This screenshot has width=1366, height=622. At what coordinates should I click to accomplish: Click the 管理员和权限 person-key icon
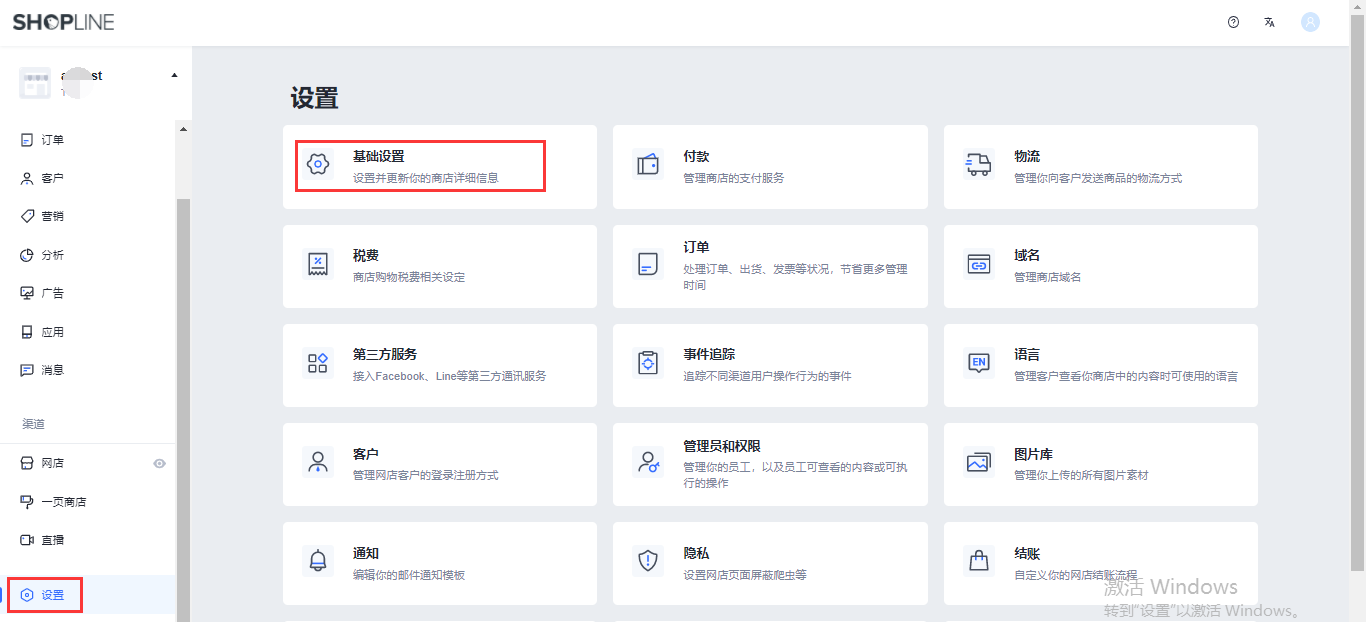tap(648, 462)
